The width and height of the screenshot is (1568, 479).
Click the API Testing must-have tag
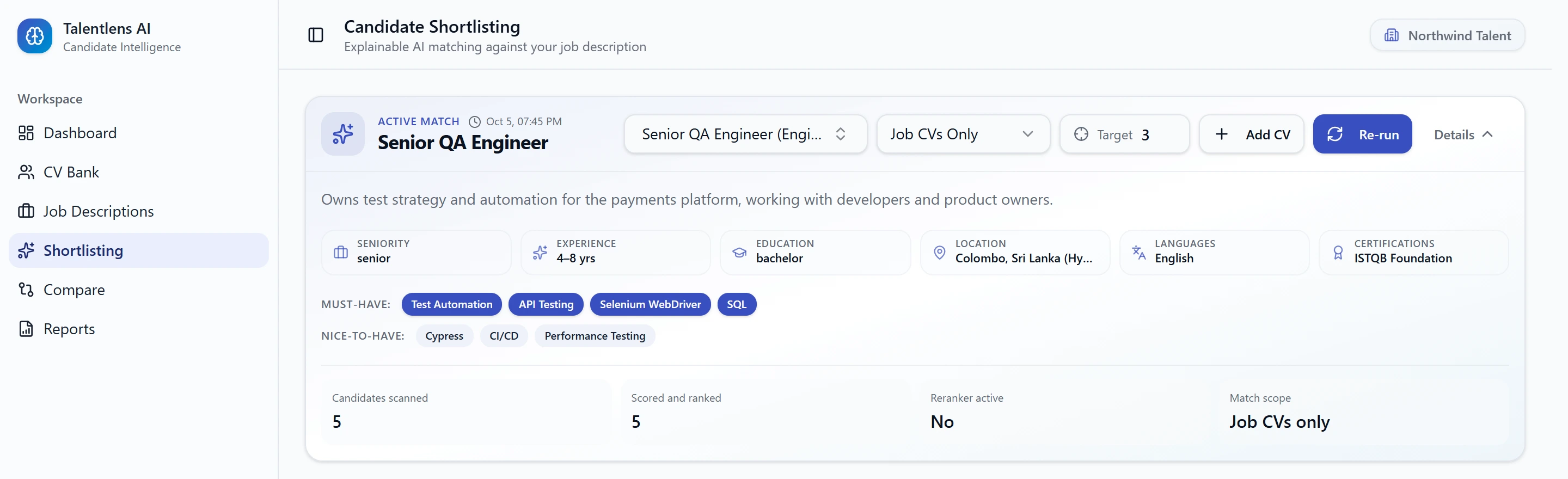pos(546,304)
